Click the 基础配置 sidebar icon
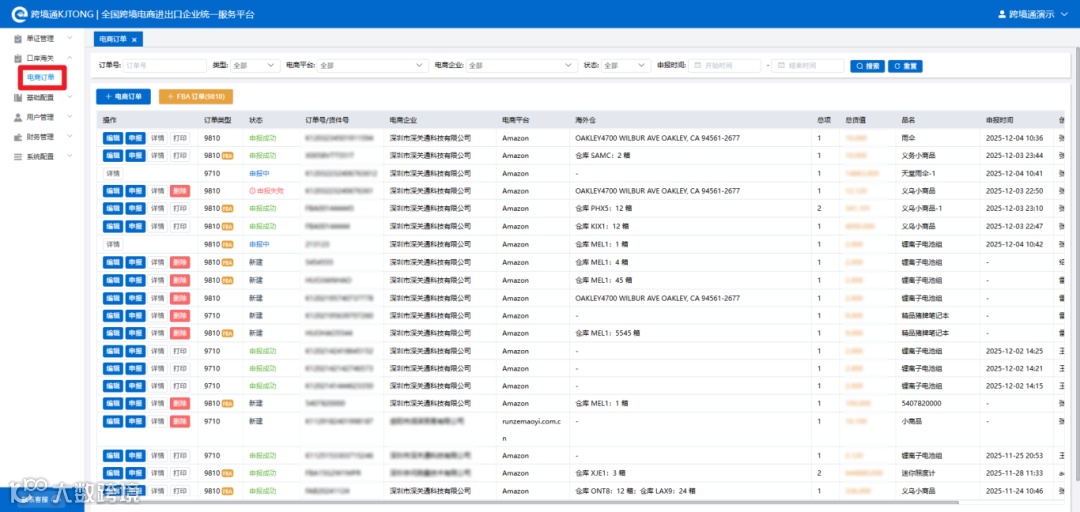Image resolution: width=1080 pixels, height=512 pixels. (19, 98)
